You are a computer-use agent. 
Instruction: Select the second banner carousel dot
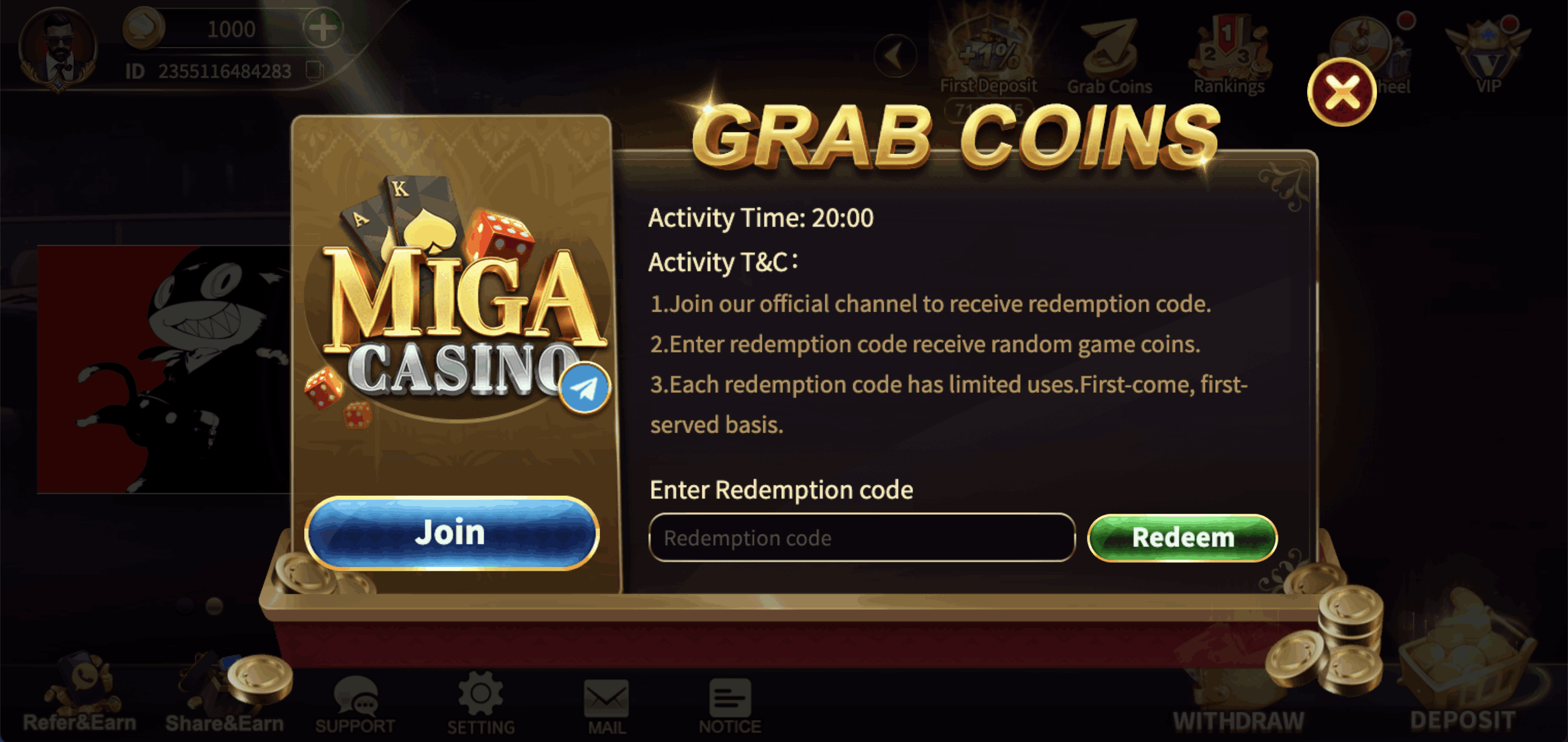(215, 606)
